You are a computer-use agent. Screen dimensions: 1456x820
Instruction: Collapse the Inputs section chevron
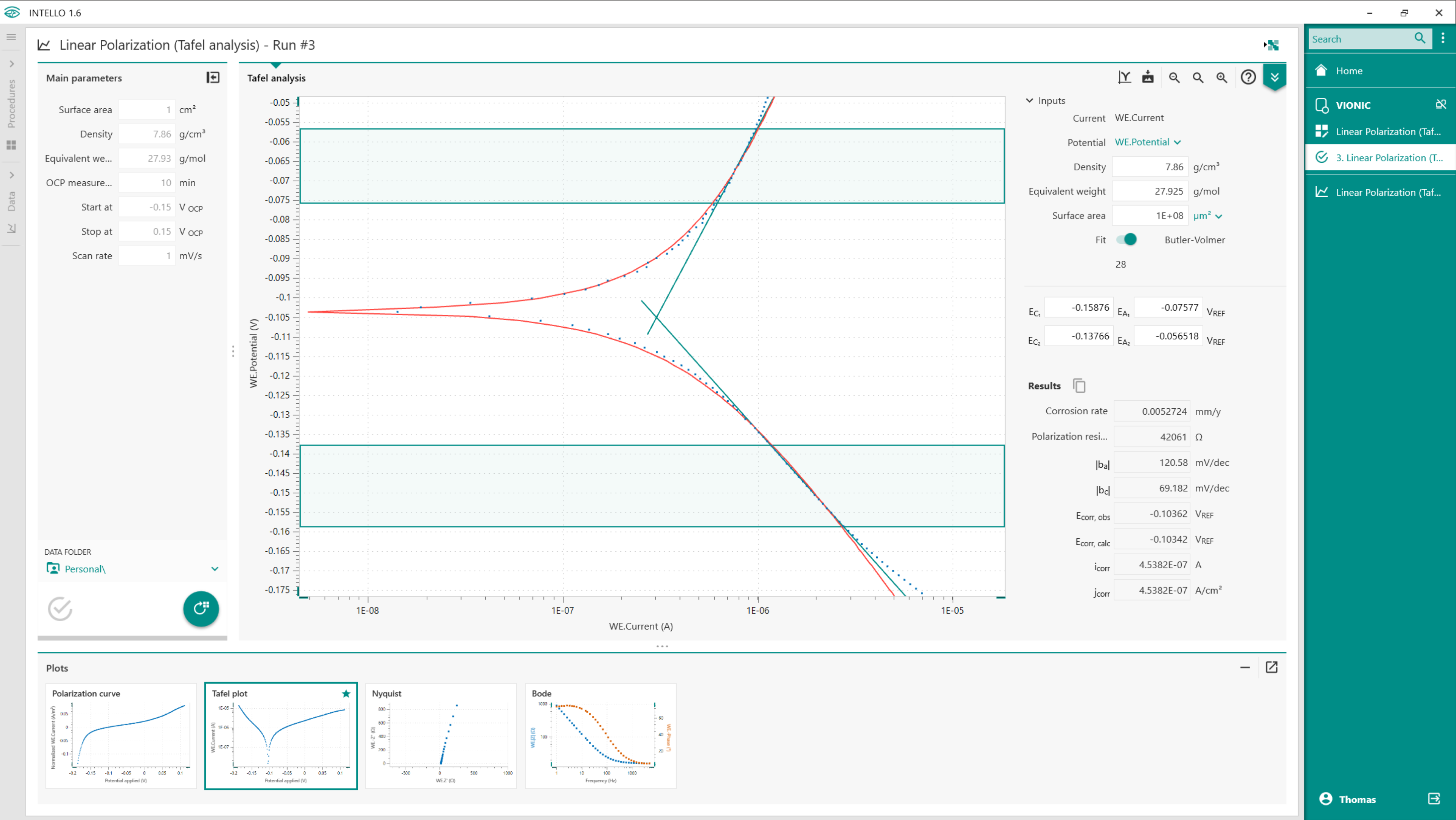tap(1029, 101)
